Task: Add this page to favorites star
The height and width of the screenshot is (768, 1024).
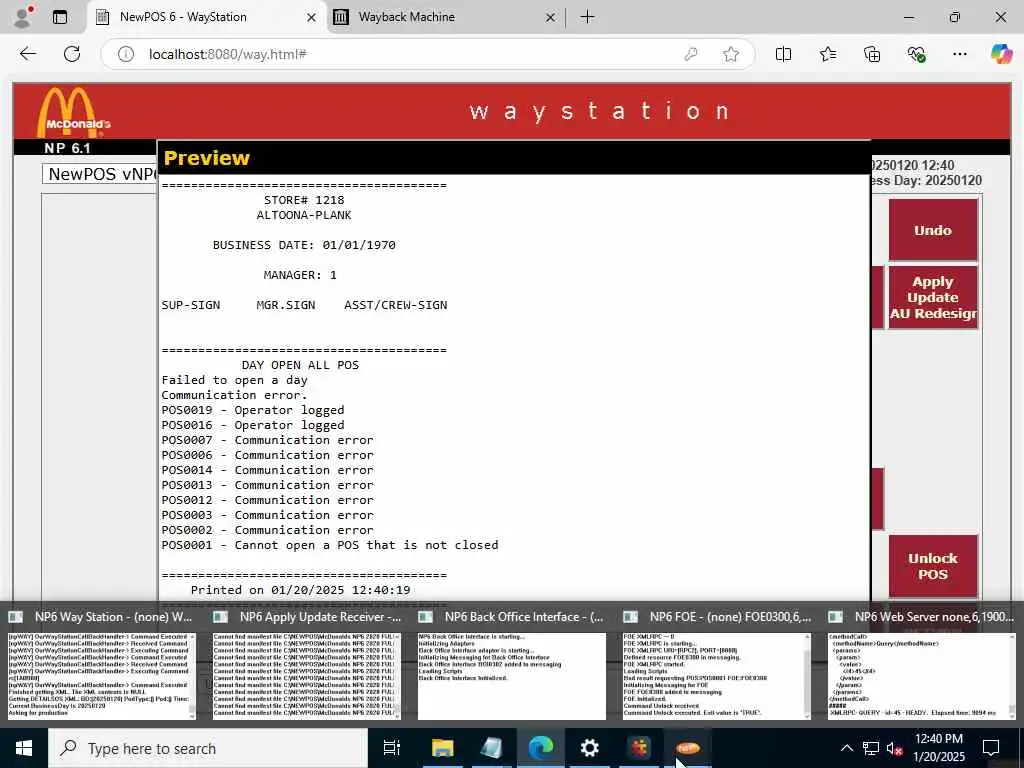Action: [731, 54]
